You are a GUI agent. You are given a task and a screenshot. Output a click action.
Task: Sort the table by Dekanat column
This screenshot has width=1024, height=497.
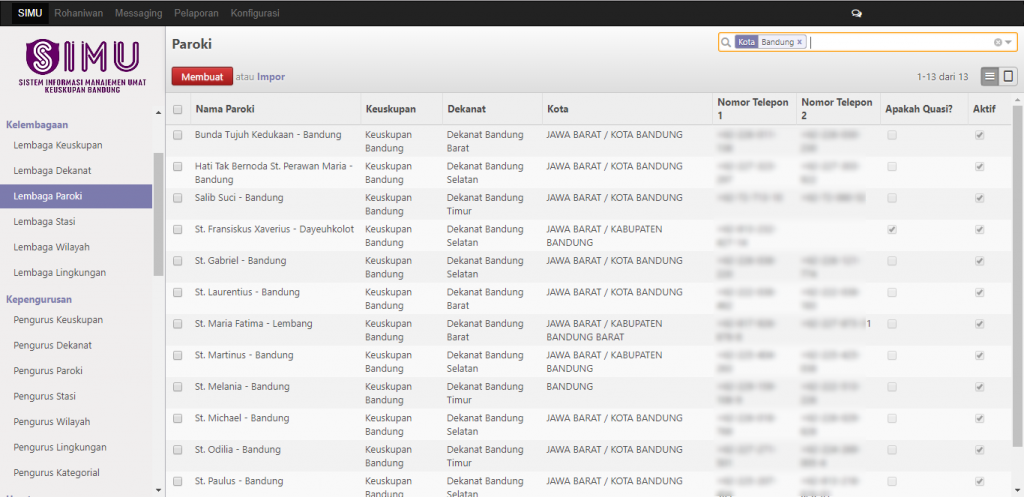click(466, 109)
